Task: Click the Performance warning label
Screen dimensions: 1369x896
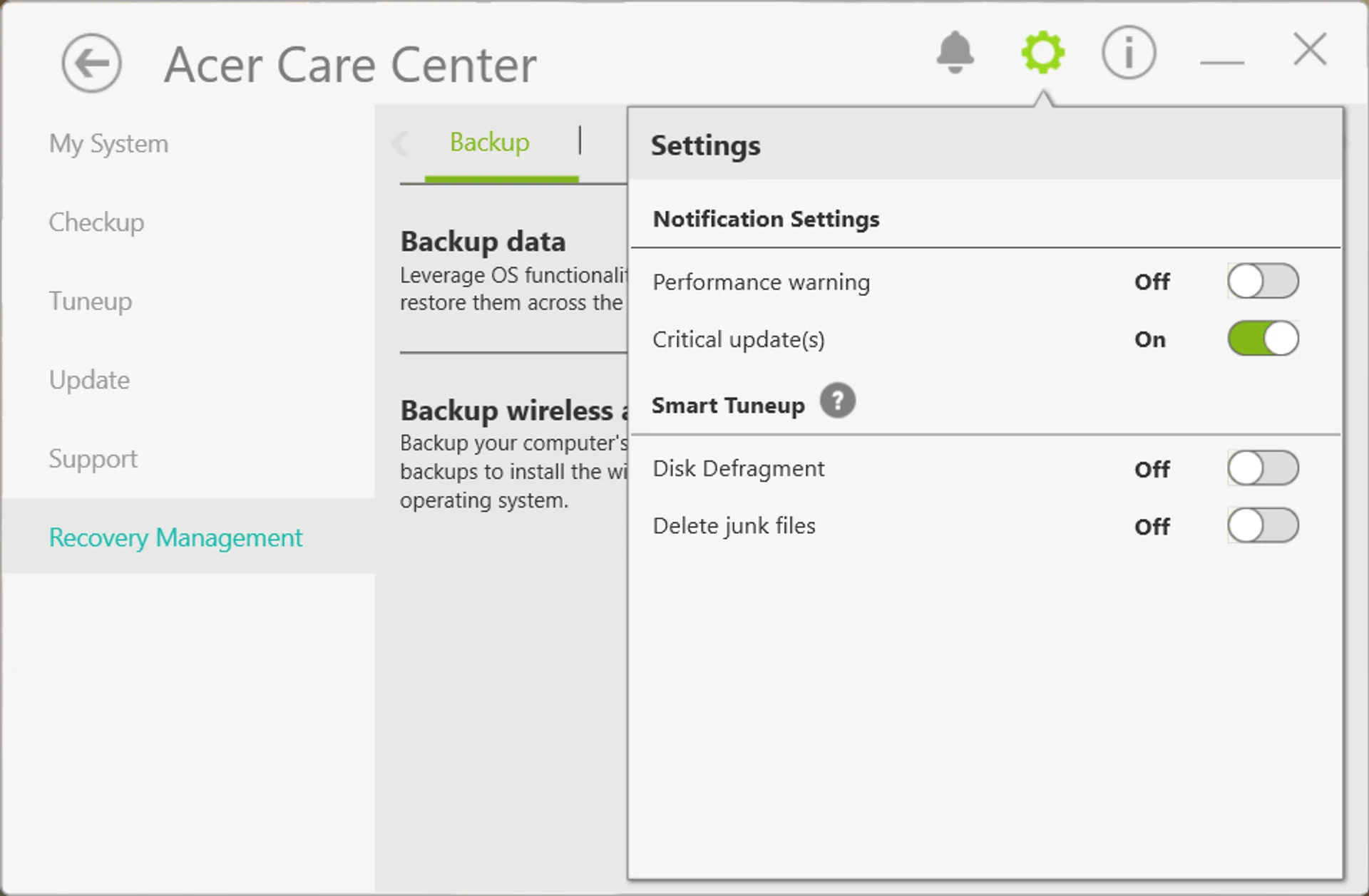Action: 761,282
